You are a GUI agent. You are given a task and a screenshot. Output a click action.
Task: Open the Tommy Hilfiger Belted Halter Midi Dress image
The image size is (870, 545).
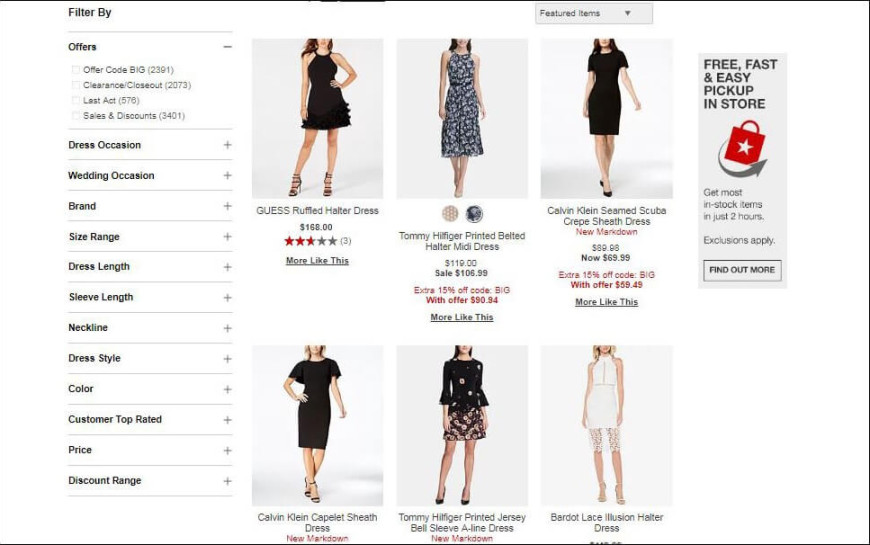click(462, 118)
